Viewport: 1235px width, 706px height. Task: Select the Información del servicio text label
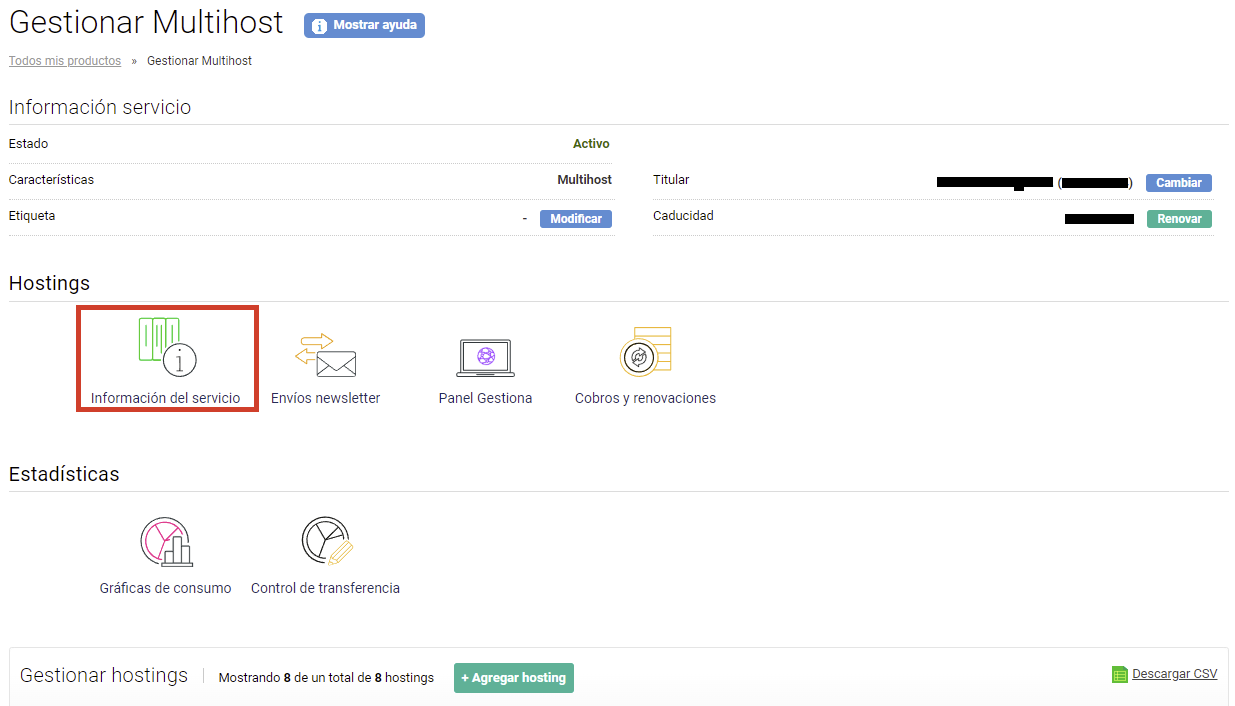pos(166,398)
